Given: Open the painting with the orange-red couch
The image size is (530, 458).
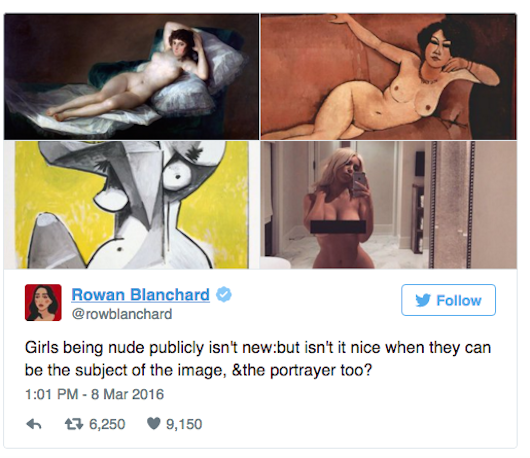Looking at the screenshot, I should pyautogui.click(x=389, y=77).
